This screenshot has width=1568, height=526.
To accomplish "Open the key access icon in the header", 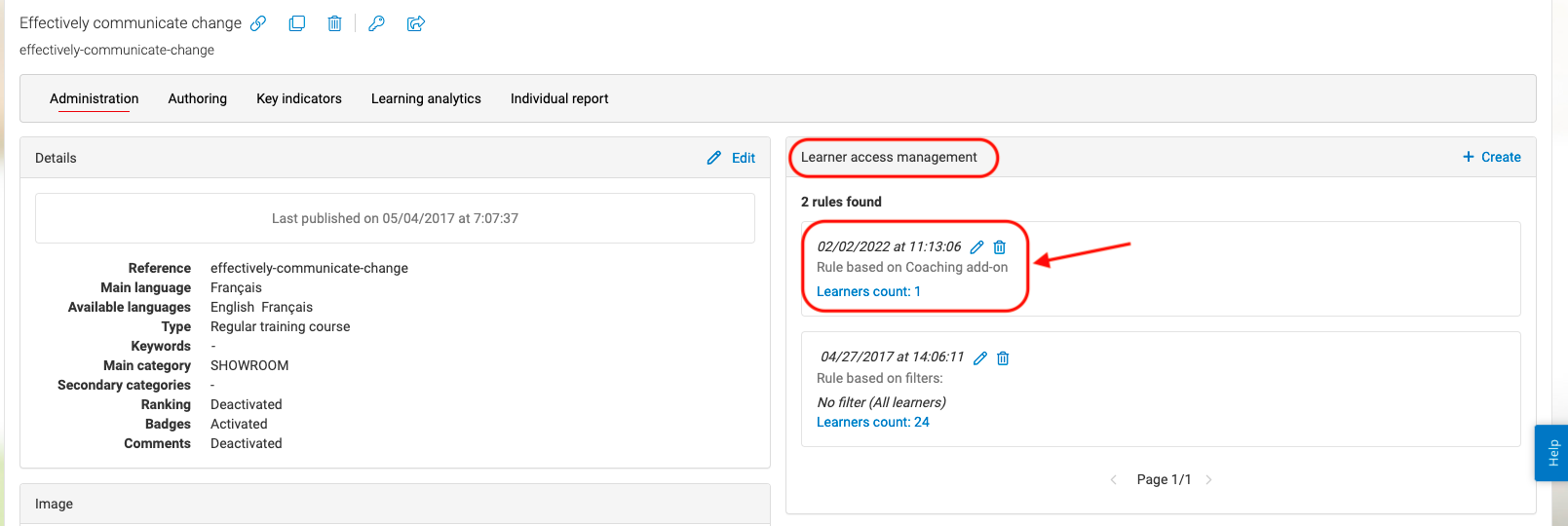I will pos(376,23).
